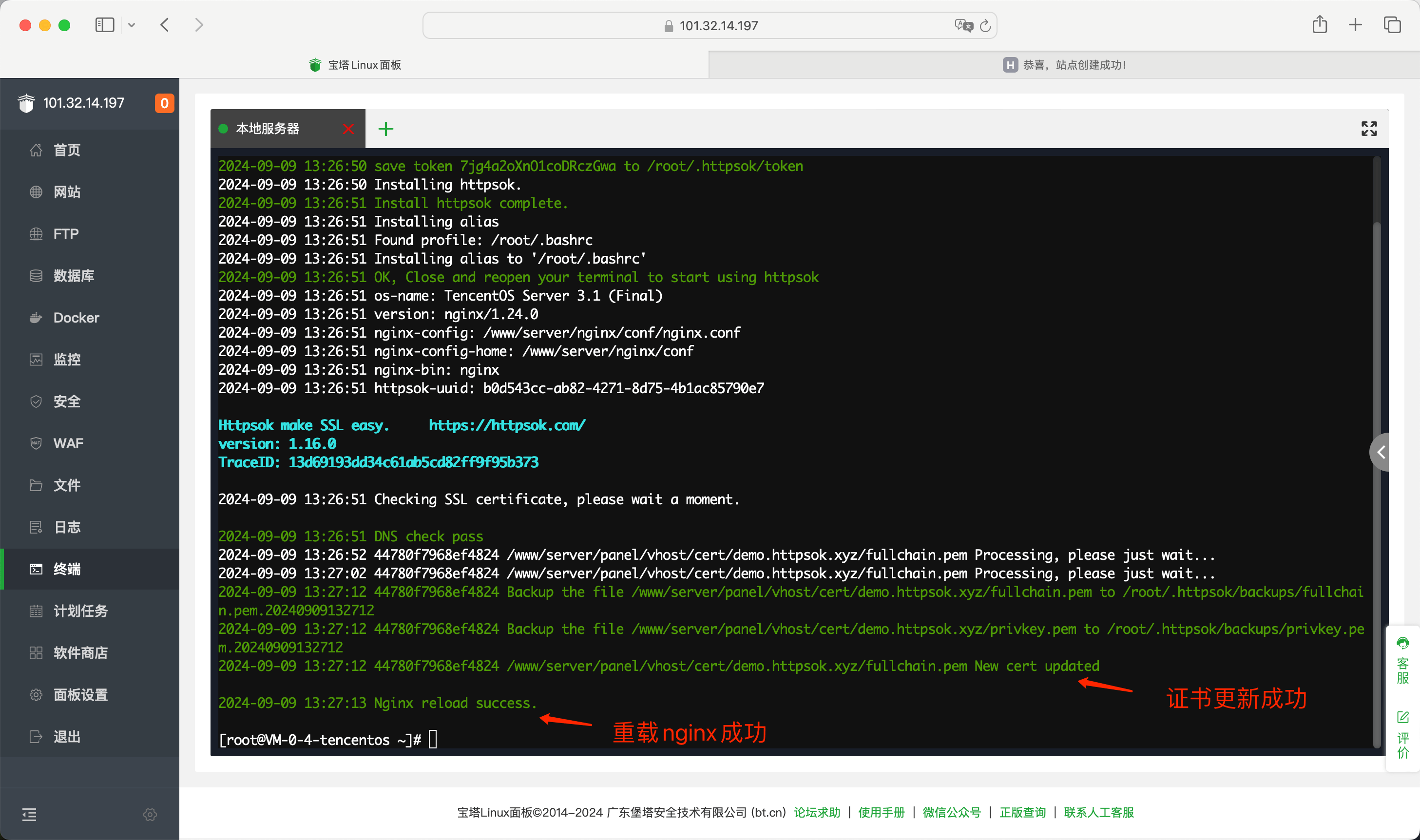1420x840 pixels.
Task: Click the 终端 terminal icon
Action: coord(36,569)
